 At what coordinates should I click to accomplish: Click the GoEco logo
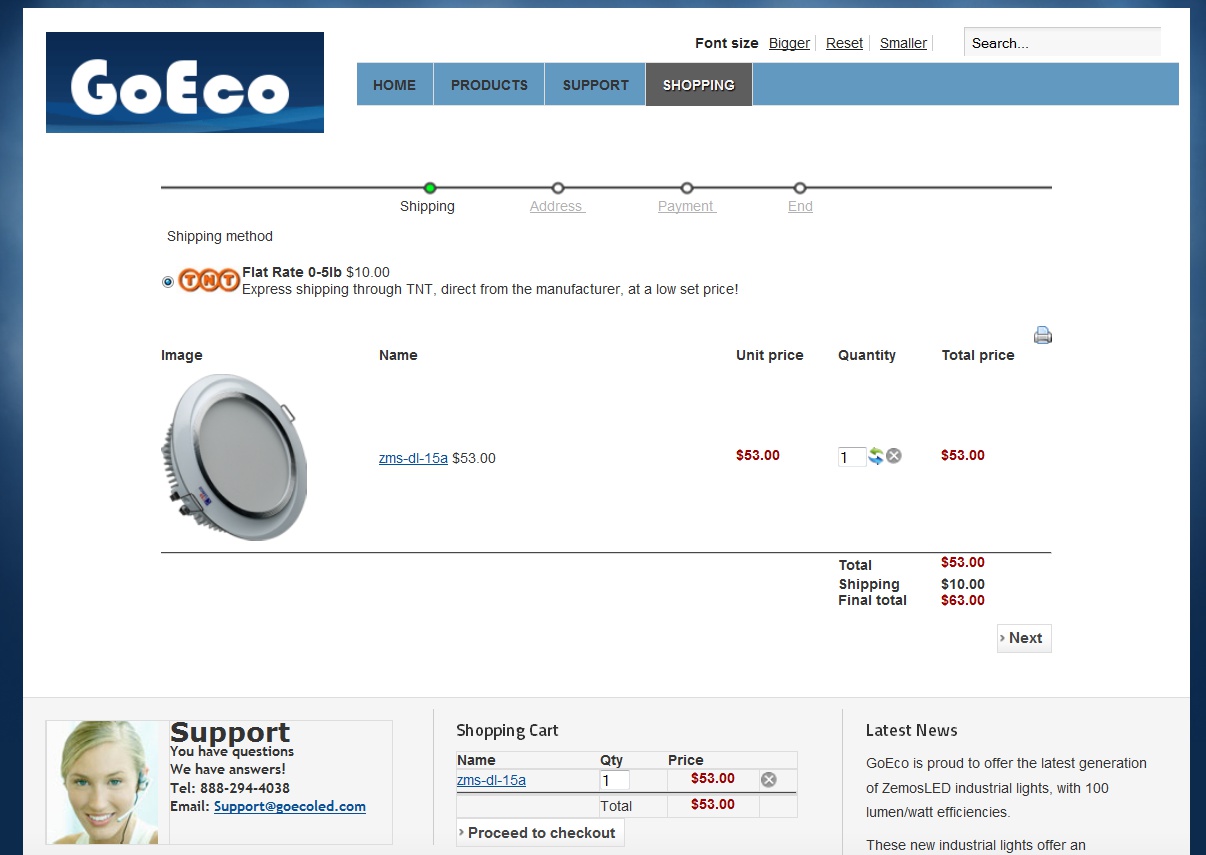coord(185,83)
